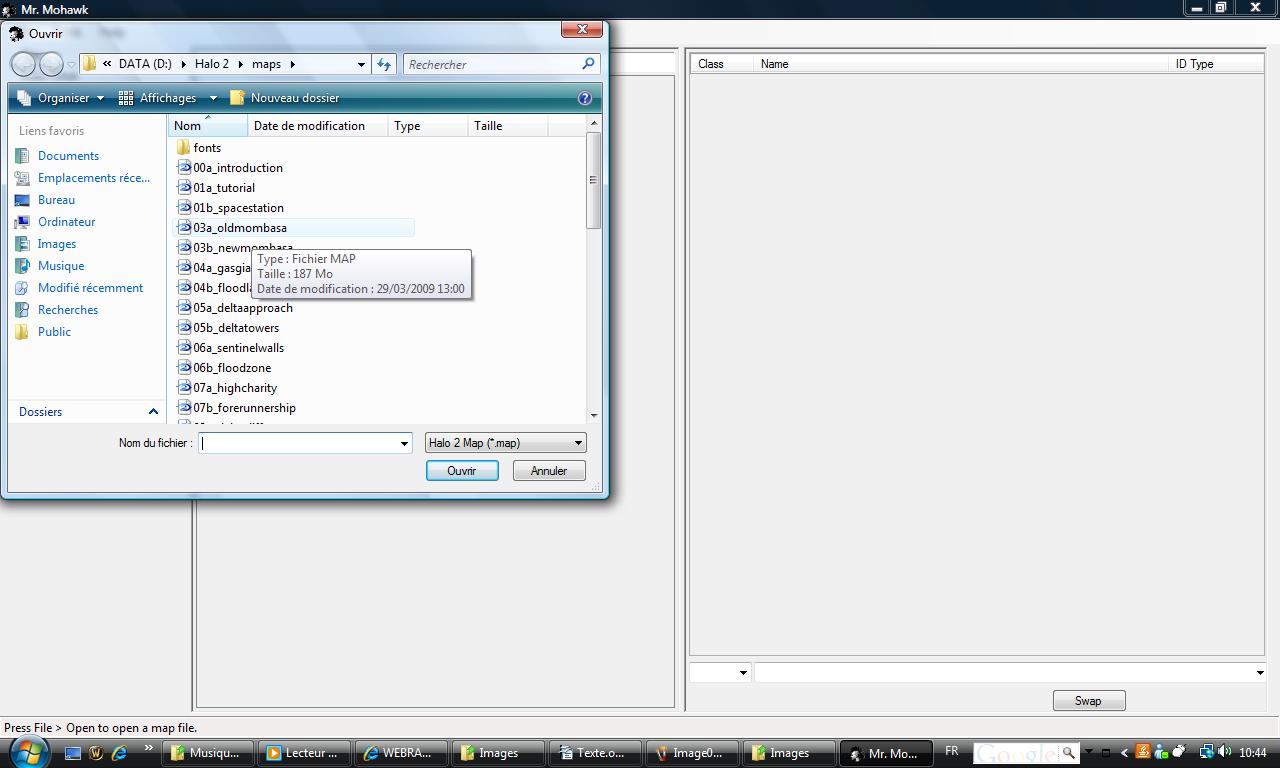Open the fonts folder icon
1280x768 pixels.
click(x=183, y=148)
